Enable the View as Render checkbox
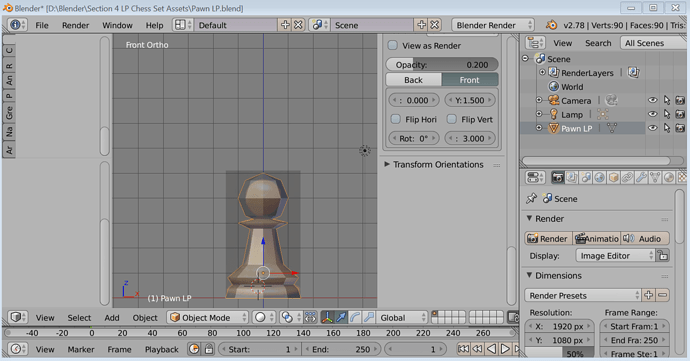 (393, 45)
